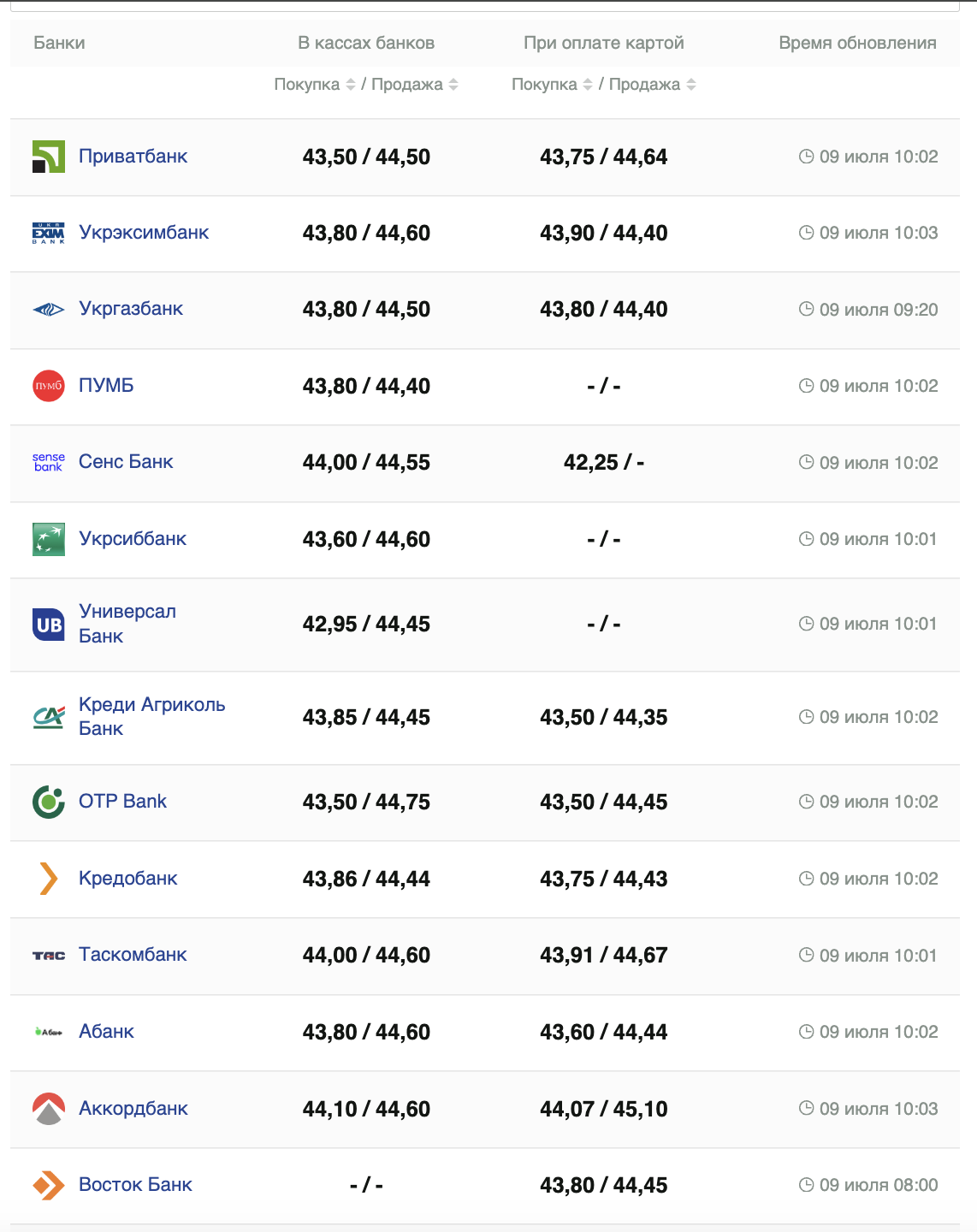Open the Таскомбанк bank link
Viewport: 977px width, 1232px height.
tap(133, 955)
